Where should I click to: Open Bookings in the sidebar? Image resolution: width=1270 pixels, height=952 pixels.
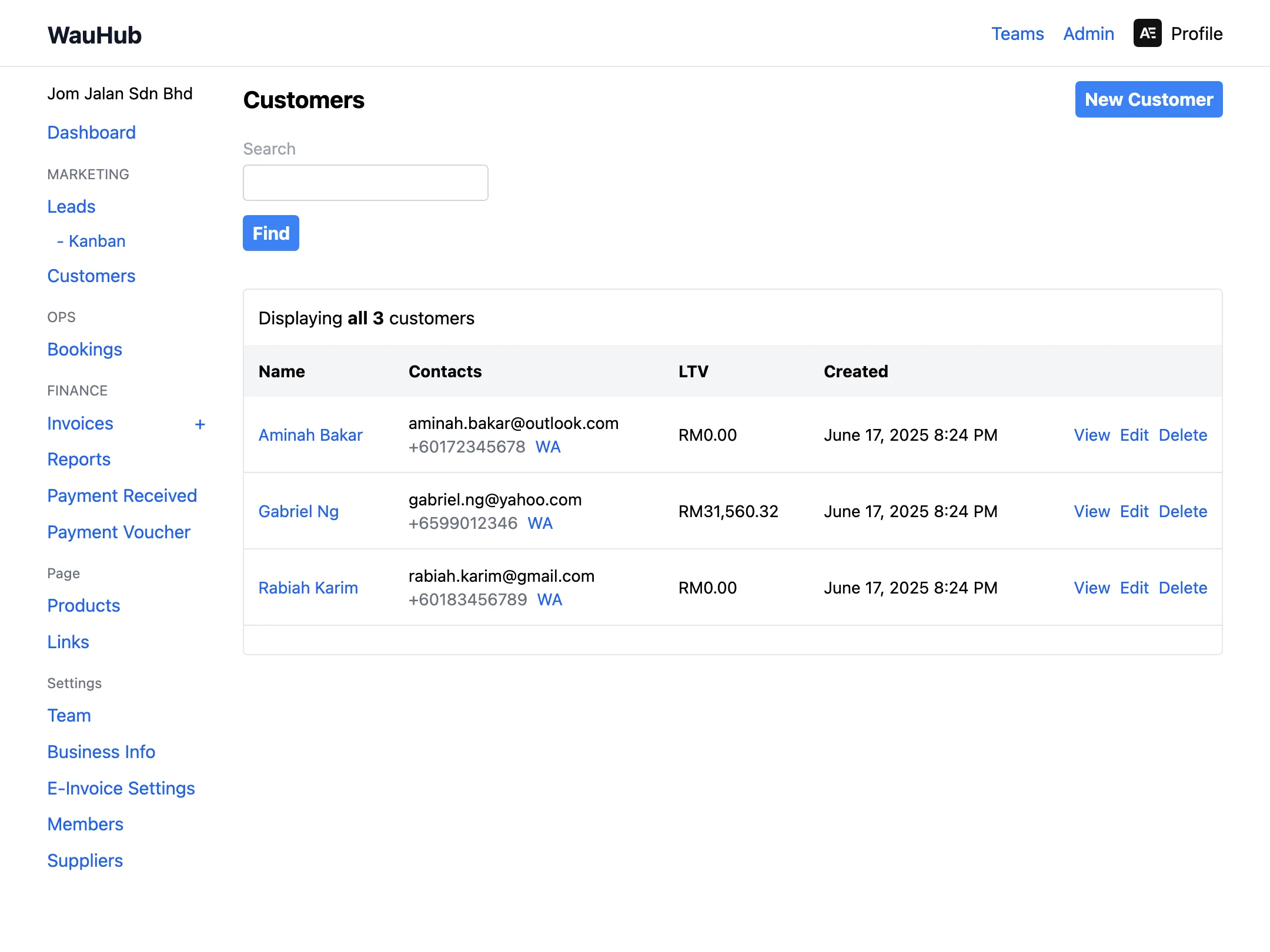click(x=85, y=350)
